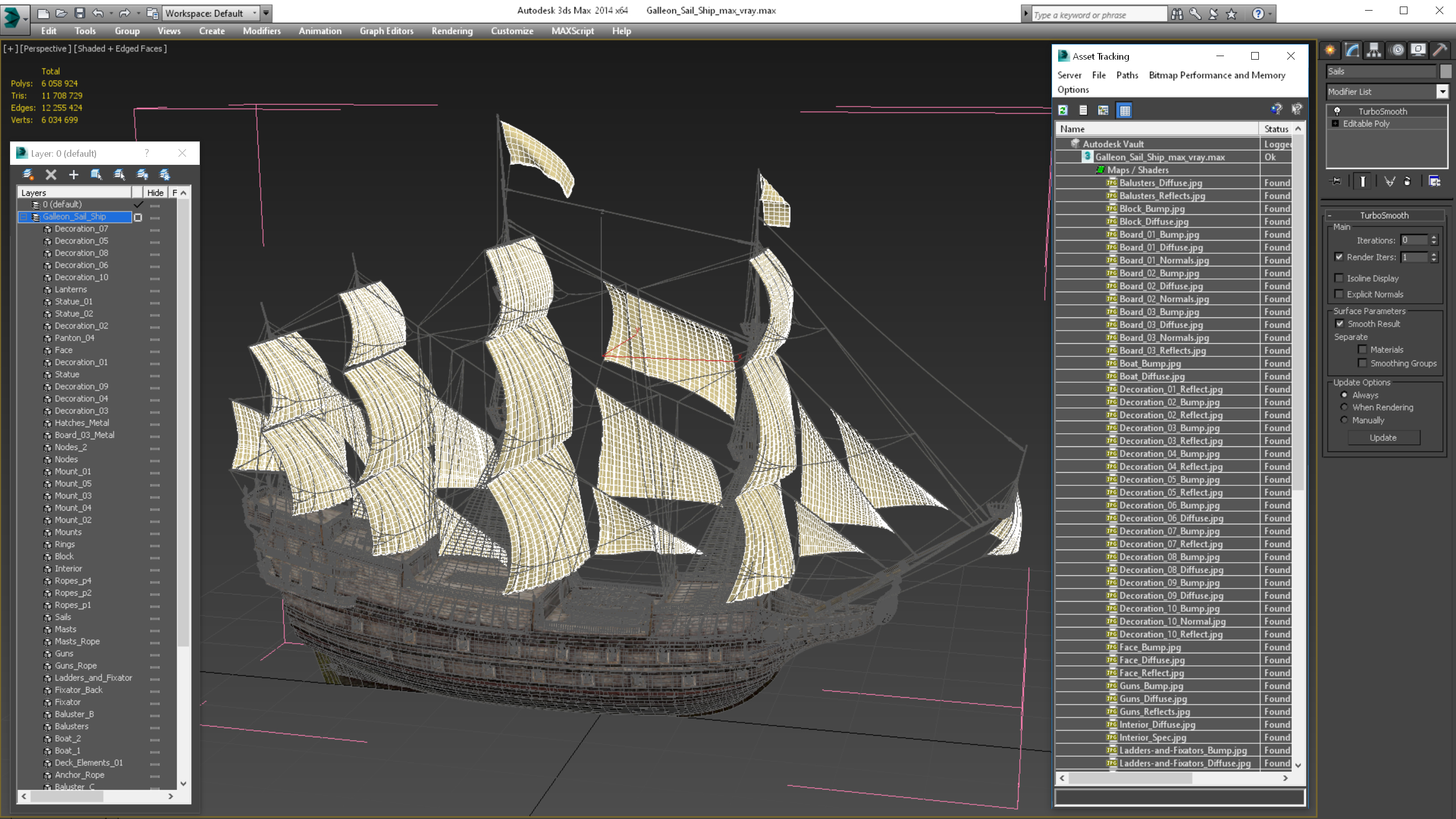
Task: Click Remove Modifier trash can icon
Action: coord(1407,181)
